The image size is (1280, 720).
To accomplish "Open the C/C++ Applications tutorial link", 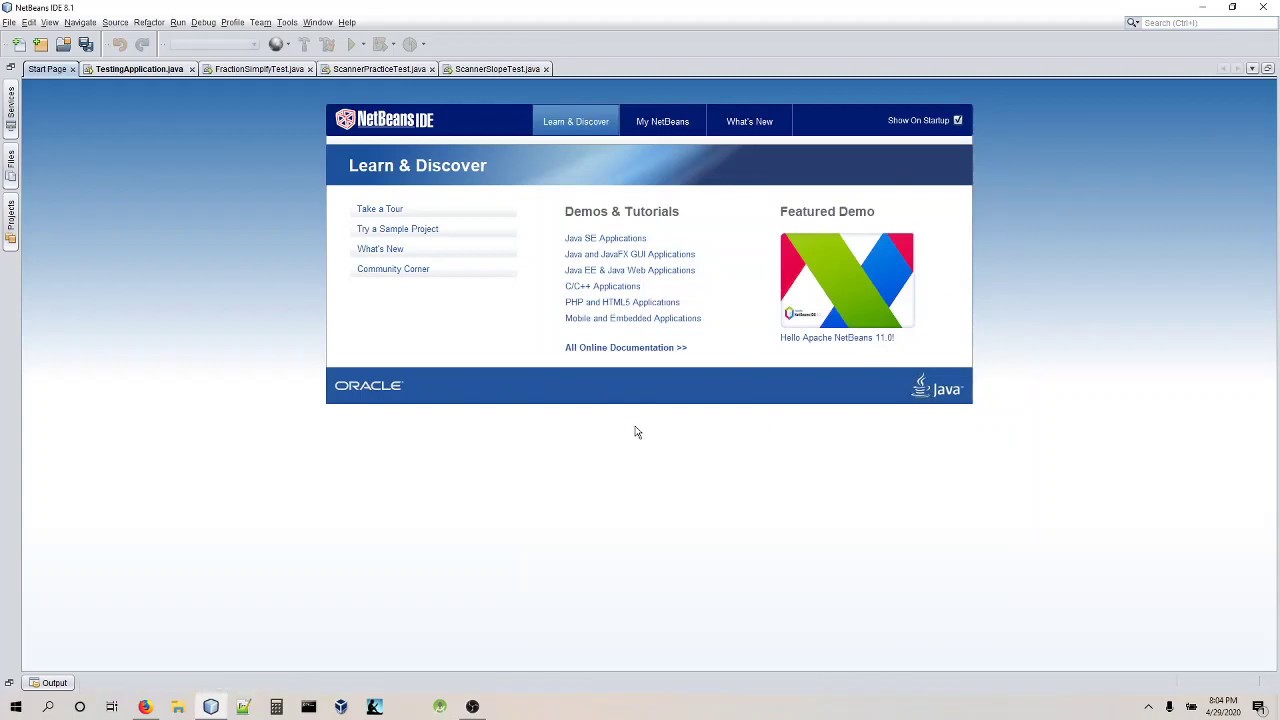I will pyautogui.click(x=602, y=286).
